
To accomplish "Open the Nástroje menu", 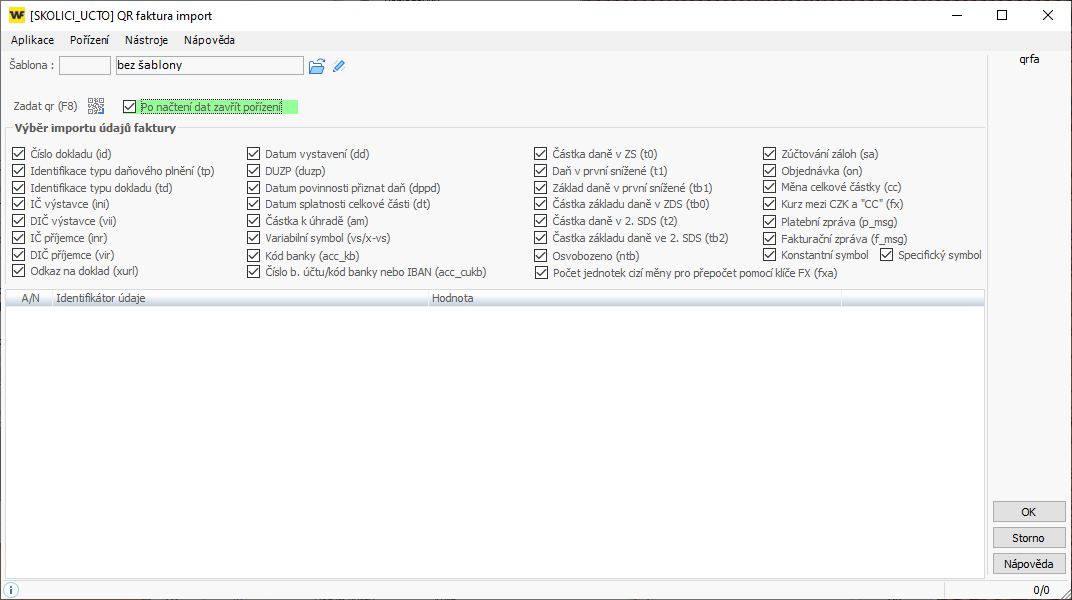I will tap(146, 40).
